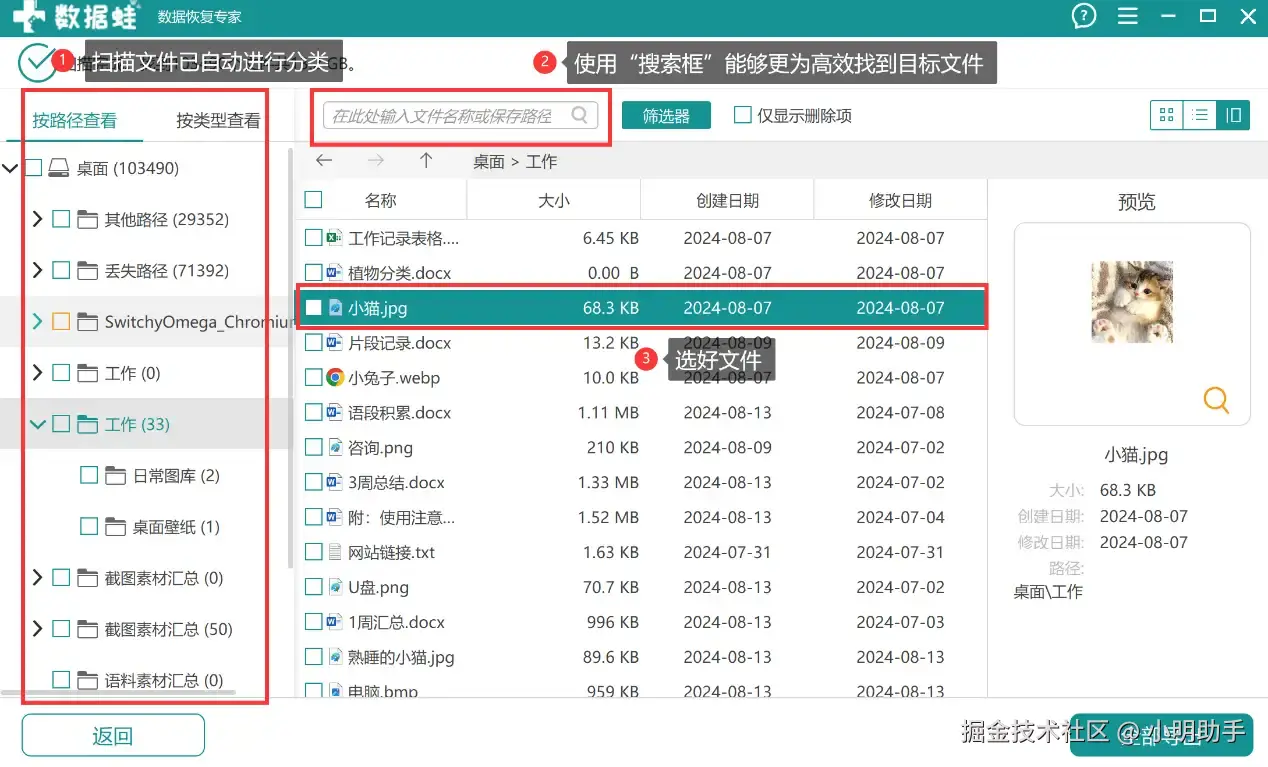Expand the 截图素材汇总 (50) node
The image size is (1268, 767).
(x=37, y=629)
